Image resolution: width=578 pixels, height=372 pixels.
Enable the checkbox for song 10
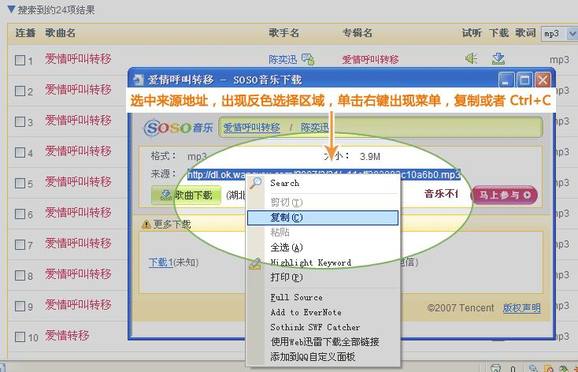pos(20,337)
